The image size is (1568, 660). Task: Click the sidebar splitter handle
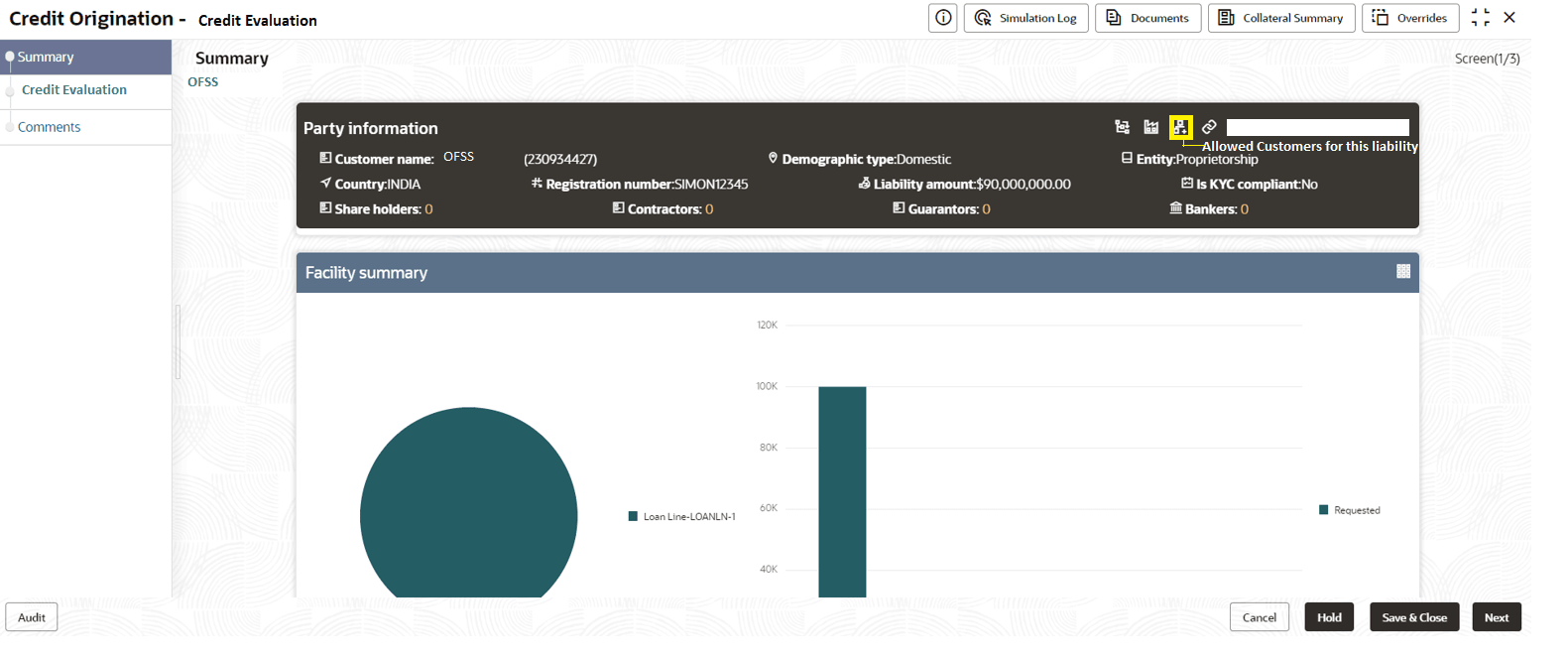(178, 342)
